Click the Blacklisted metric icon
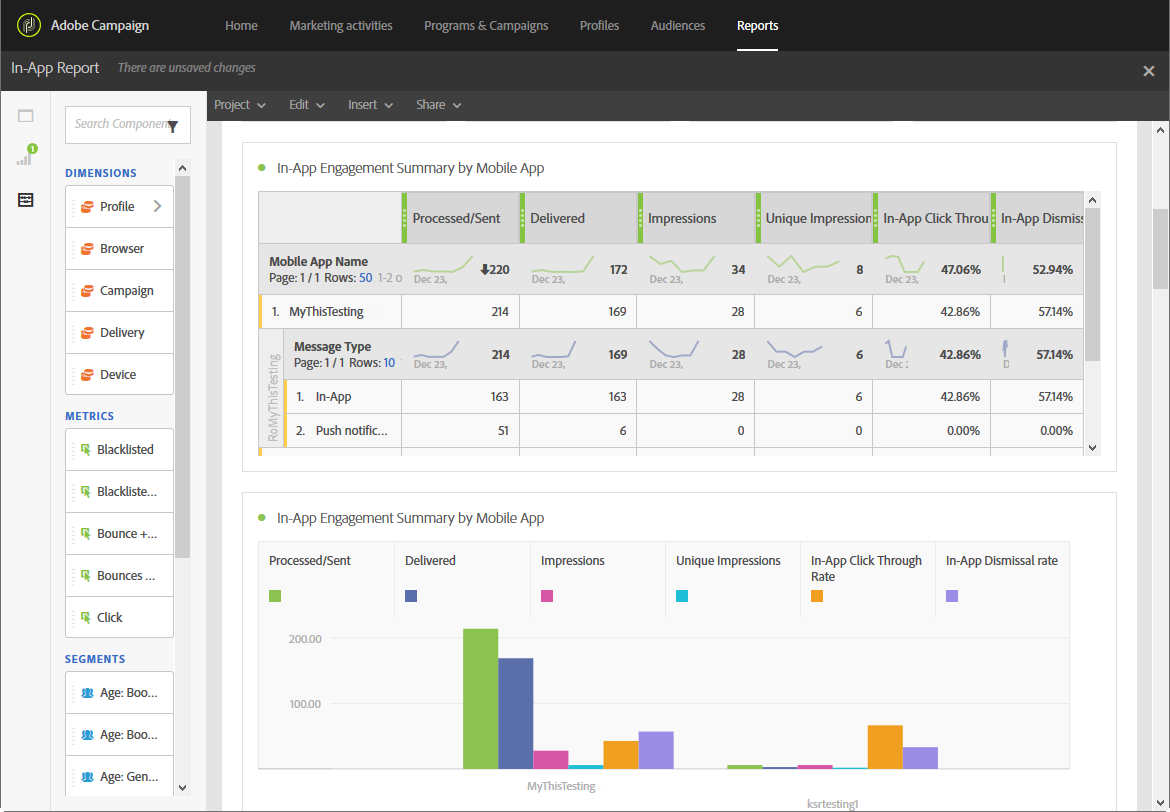 coord(86,450)
